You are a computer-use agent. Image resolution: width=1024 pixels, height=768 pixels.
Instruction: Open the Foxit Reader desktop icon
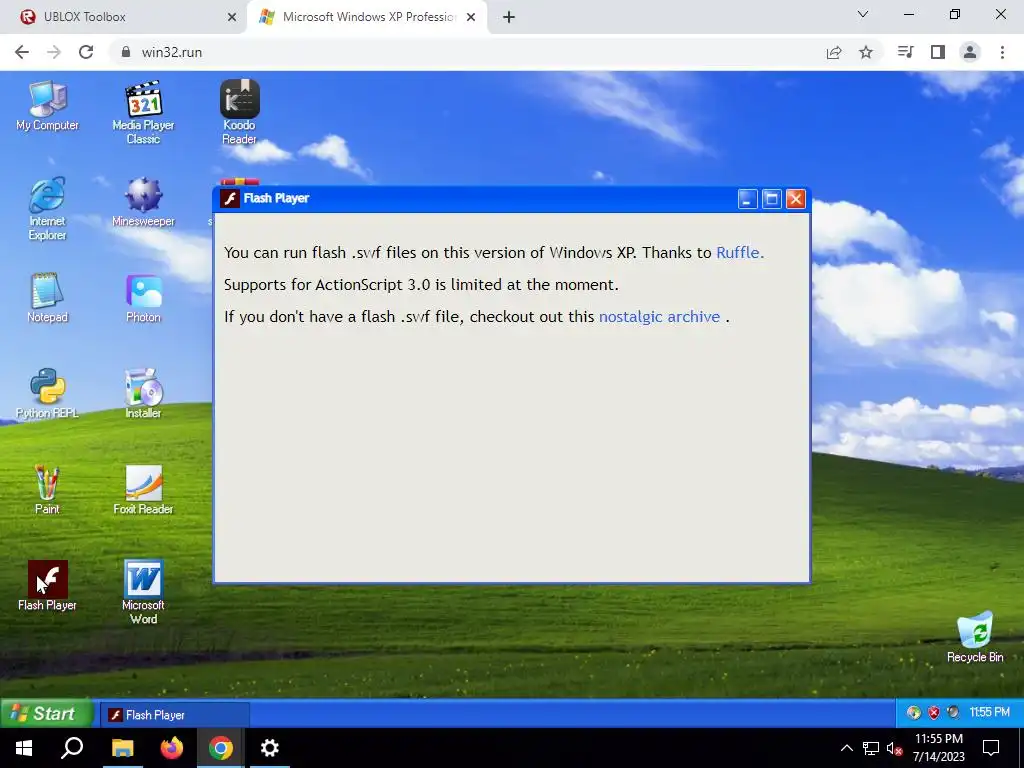143,490
